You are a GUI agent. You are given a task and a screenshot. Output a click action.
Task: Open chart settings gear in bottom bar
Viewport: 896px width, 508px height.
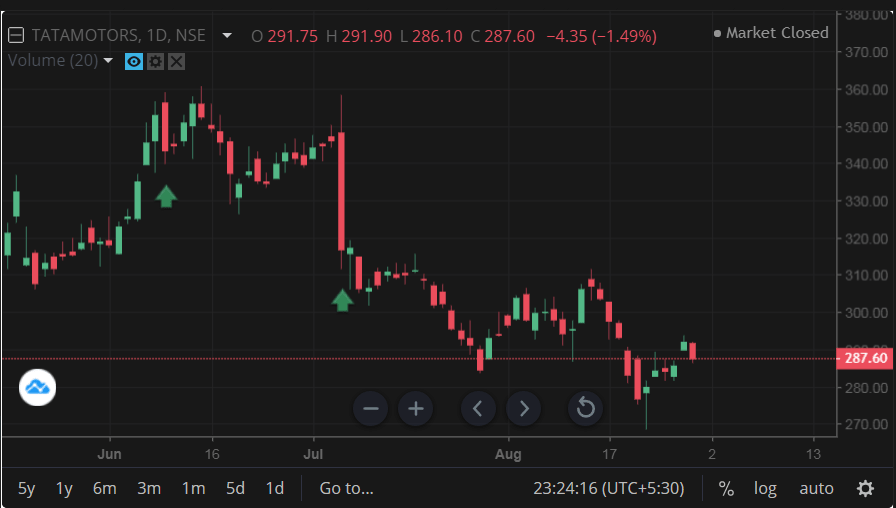(x=866, y=489)
